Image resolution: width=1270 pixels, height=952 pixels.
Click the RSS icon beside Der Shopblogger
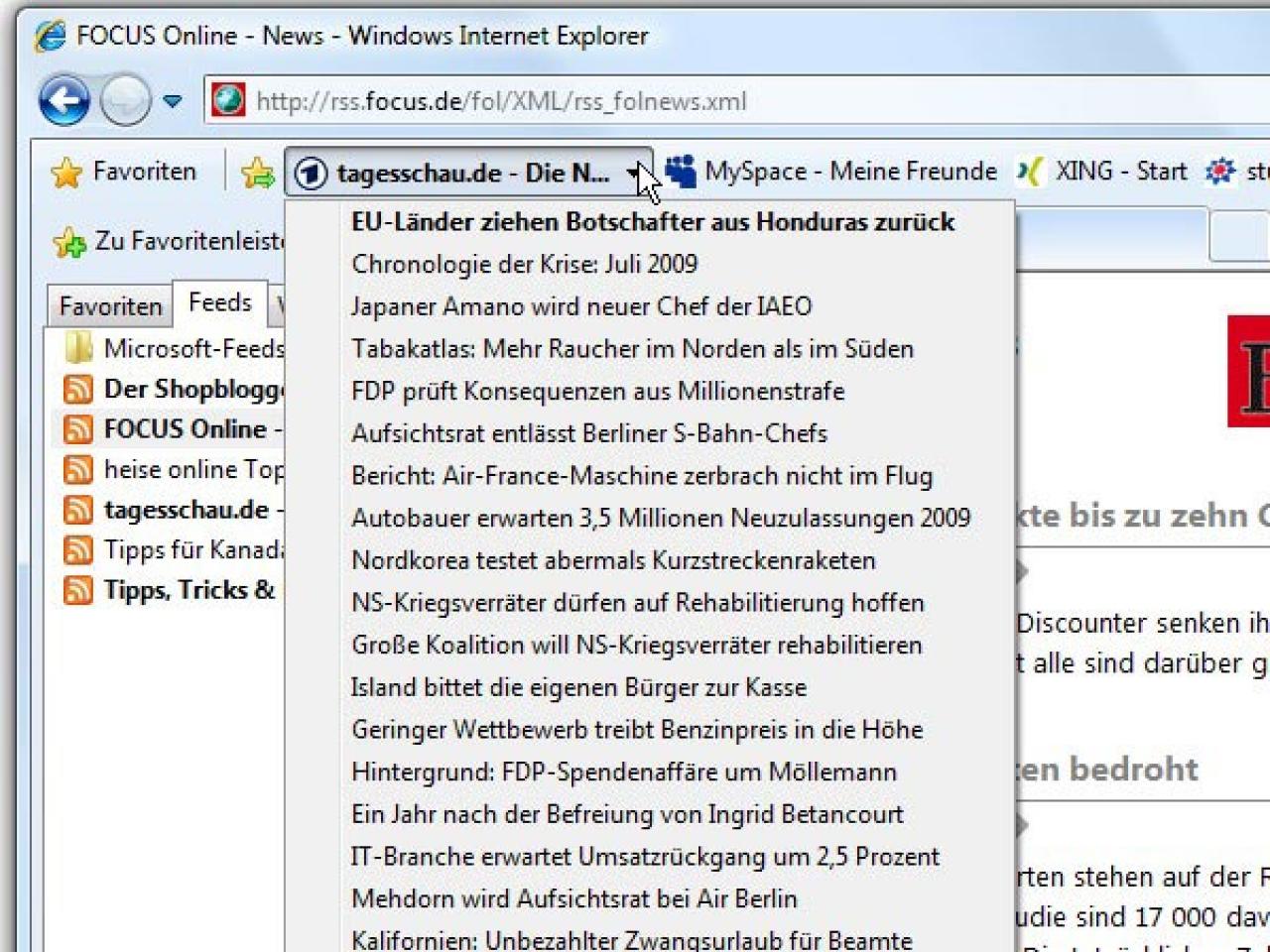[x=78, y=389]
